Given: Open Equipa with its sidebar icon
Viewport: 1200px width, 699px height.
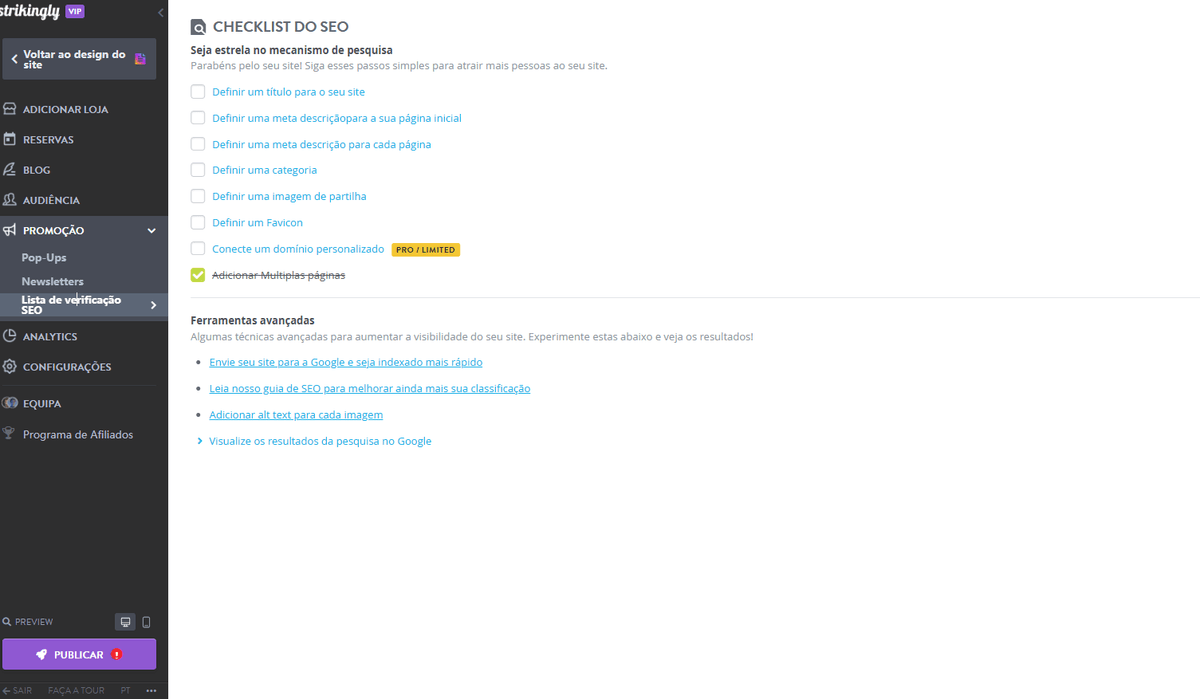Looking at the screenshot, I should click(x=12, y=402).
